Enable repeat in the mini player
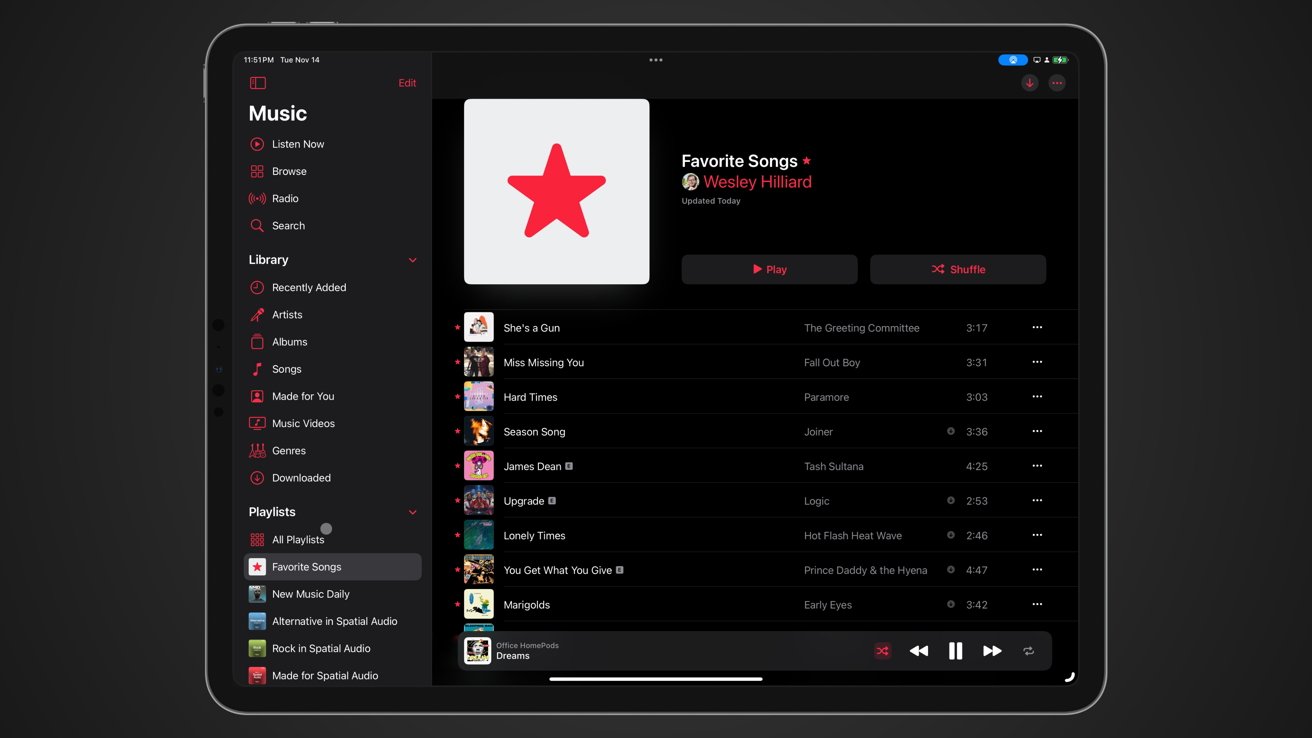Screen dimensions: 1312x738 (1028, 650)
